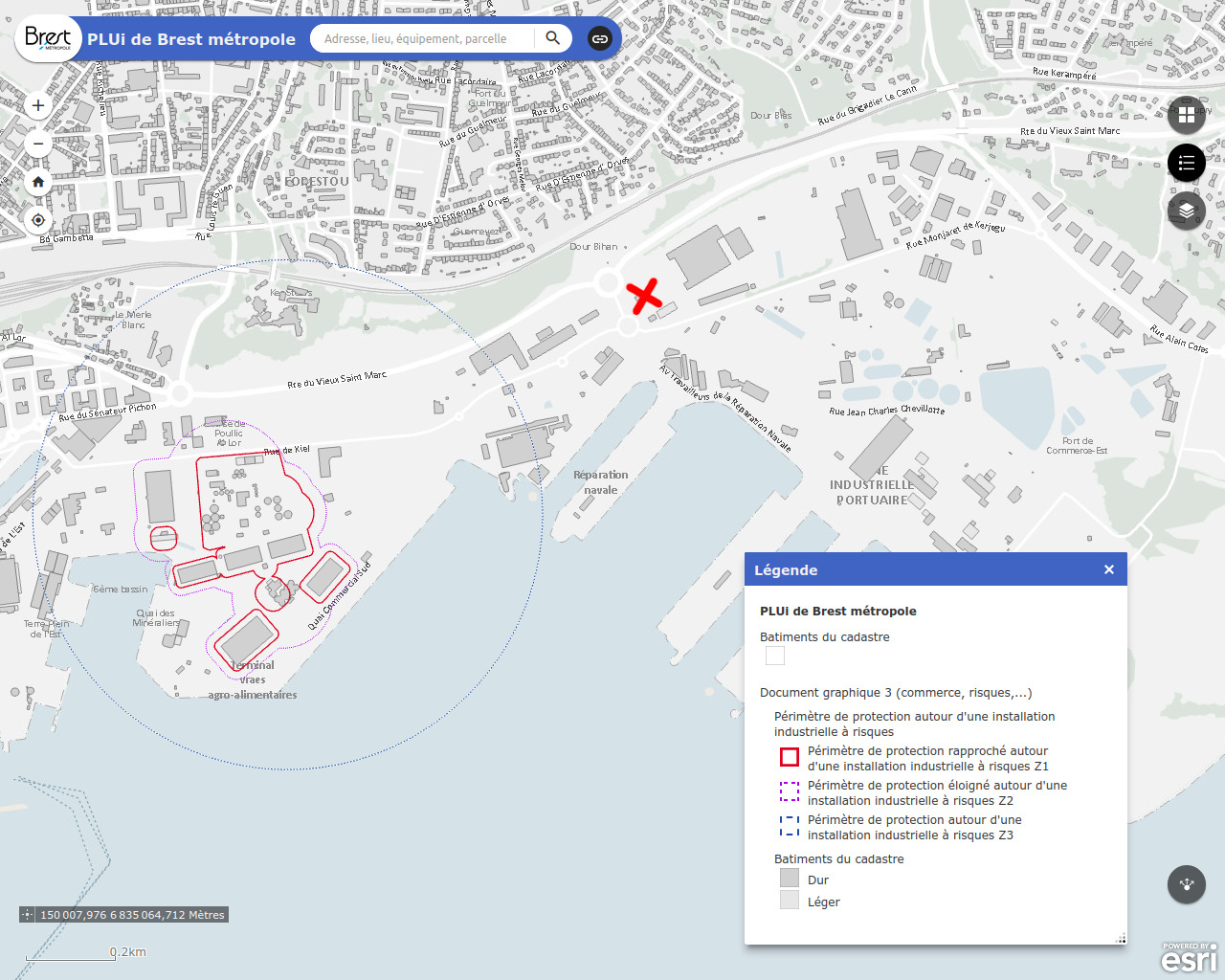Click the 'Port de Commerce-Est' map label

click(x=1077, y=446)
